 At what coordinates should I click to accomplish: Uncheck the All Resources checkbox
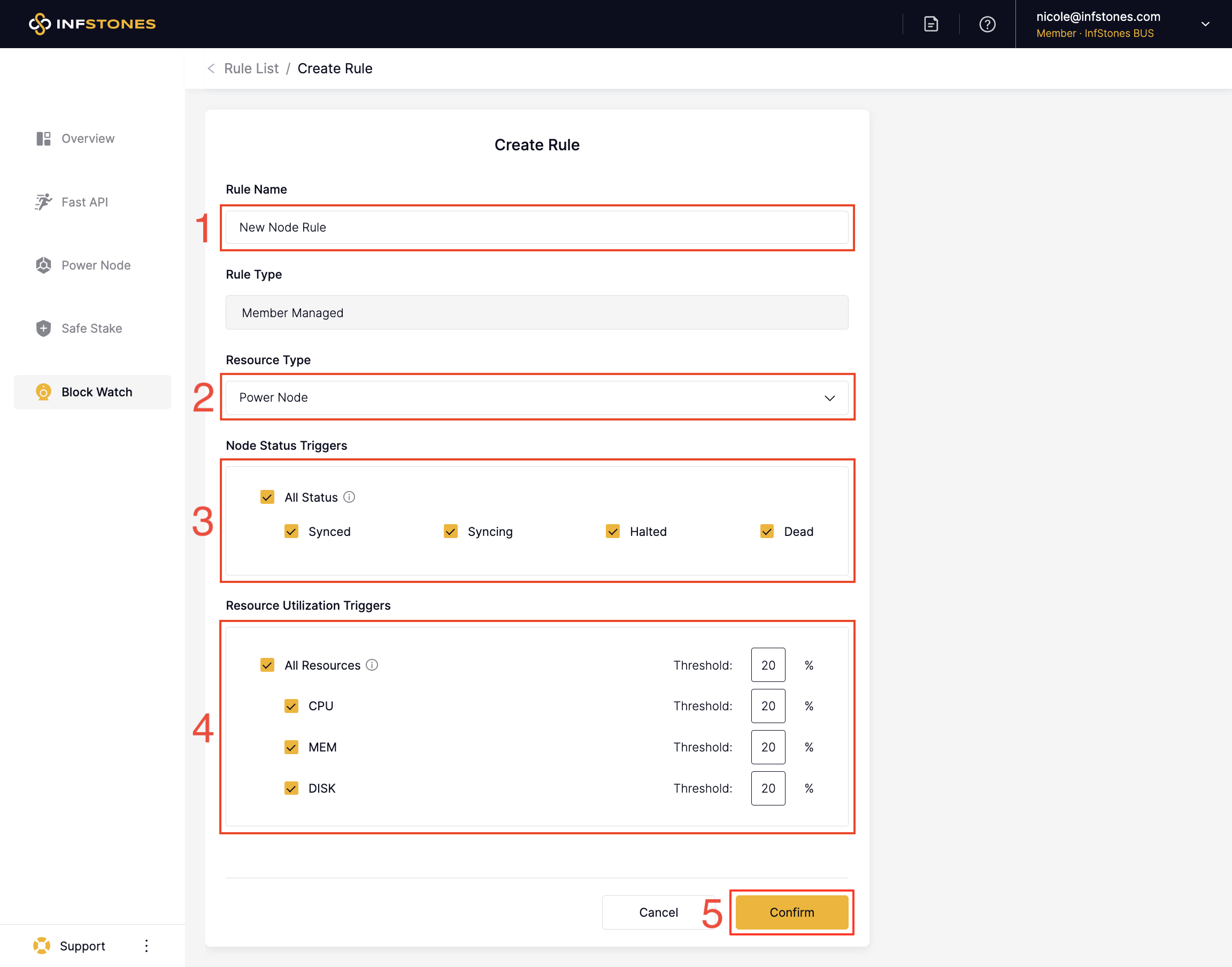(267, 665)
